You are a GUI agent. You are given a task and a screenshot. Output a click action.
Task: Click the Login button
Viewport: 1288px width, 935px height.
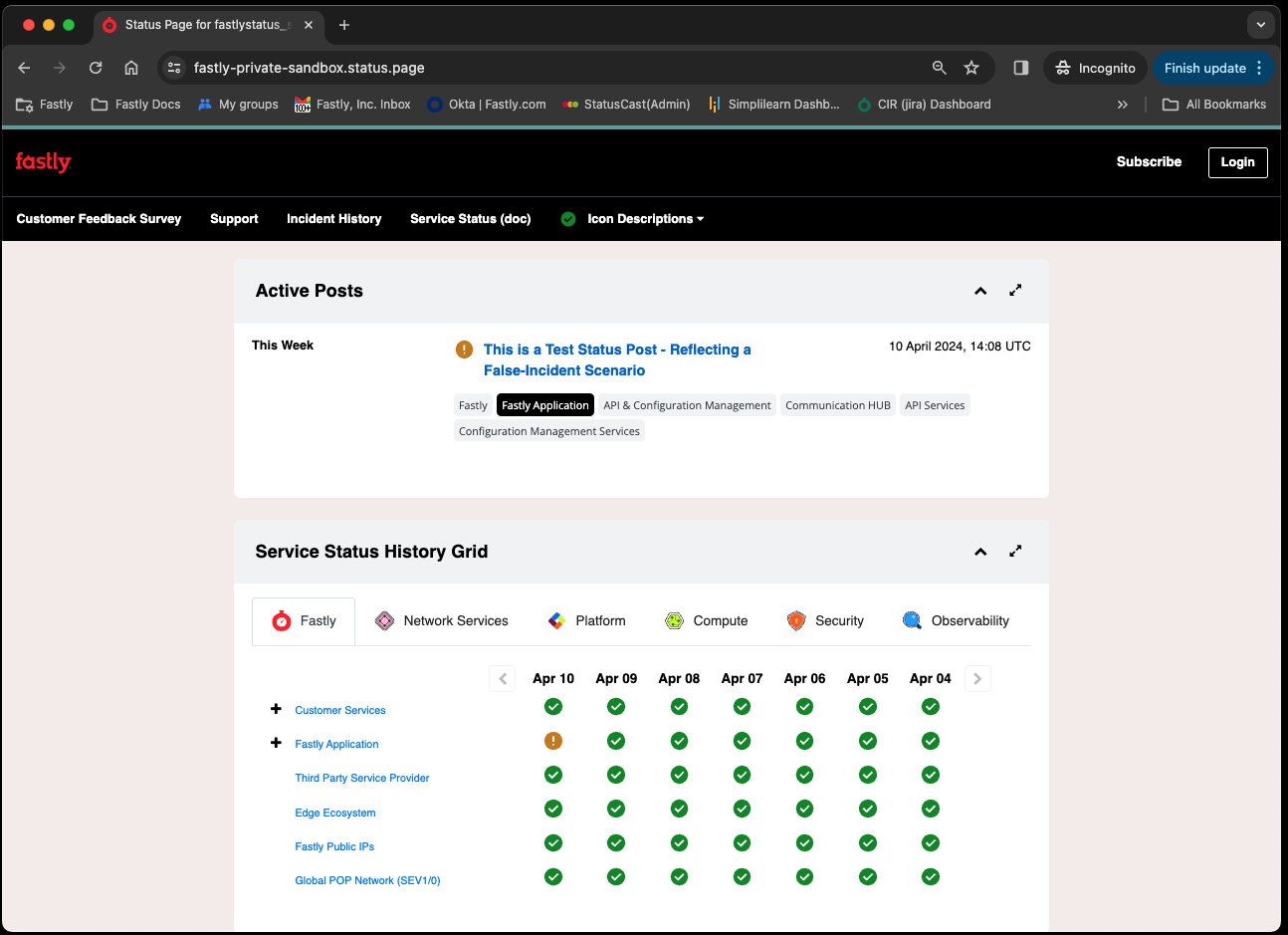click(1237, 162)
